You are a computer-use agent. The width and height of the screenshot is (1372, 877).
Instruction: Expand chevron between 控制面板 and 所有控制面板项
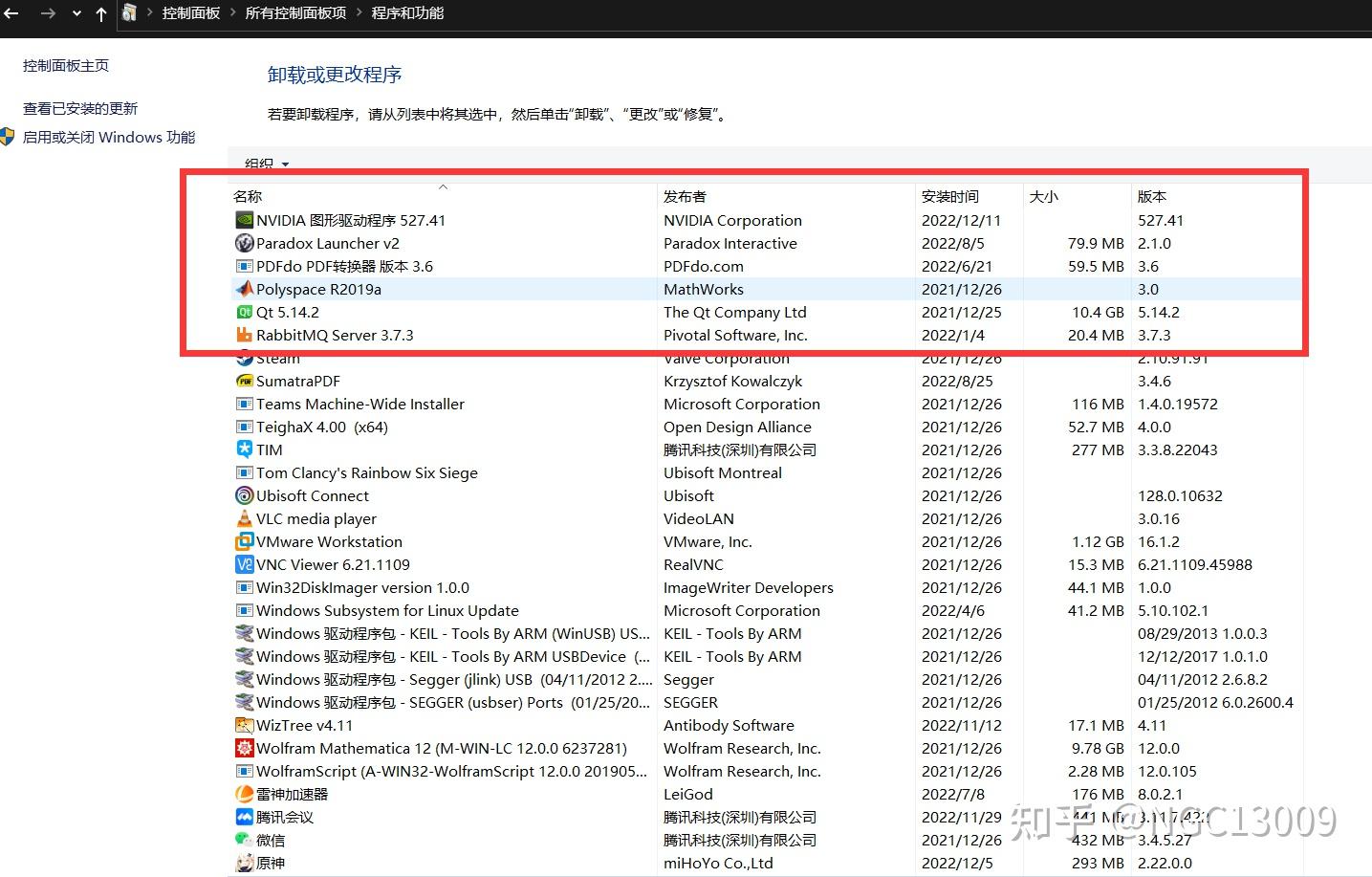[232, 12]
